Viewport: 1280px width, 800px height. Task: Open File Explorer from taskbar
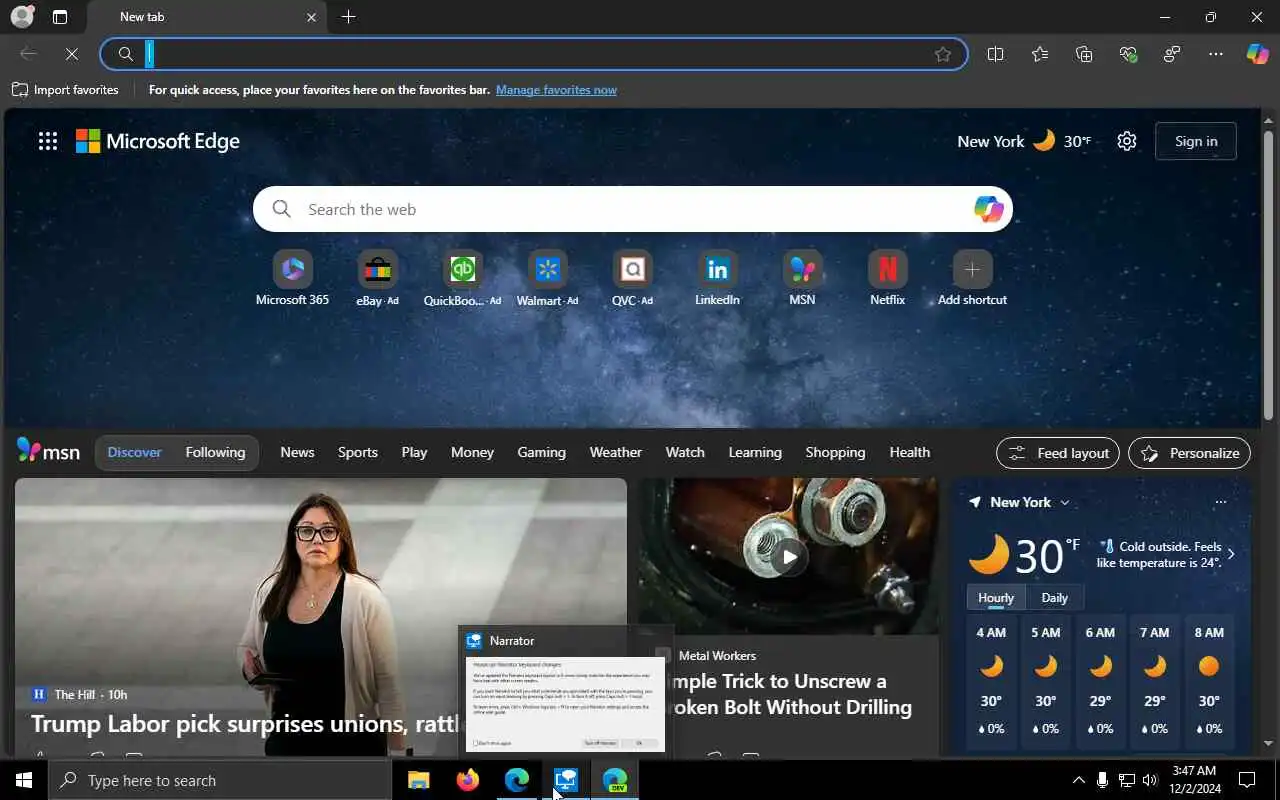(x=418, y=780)
